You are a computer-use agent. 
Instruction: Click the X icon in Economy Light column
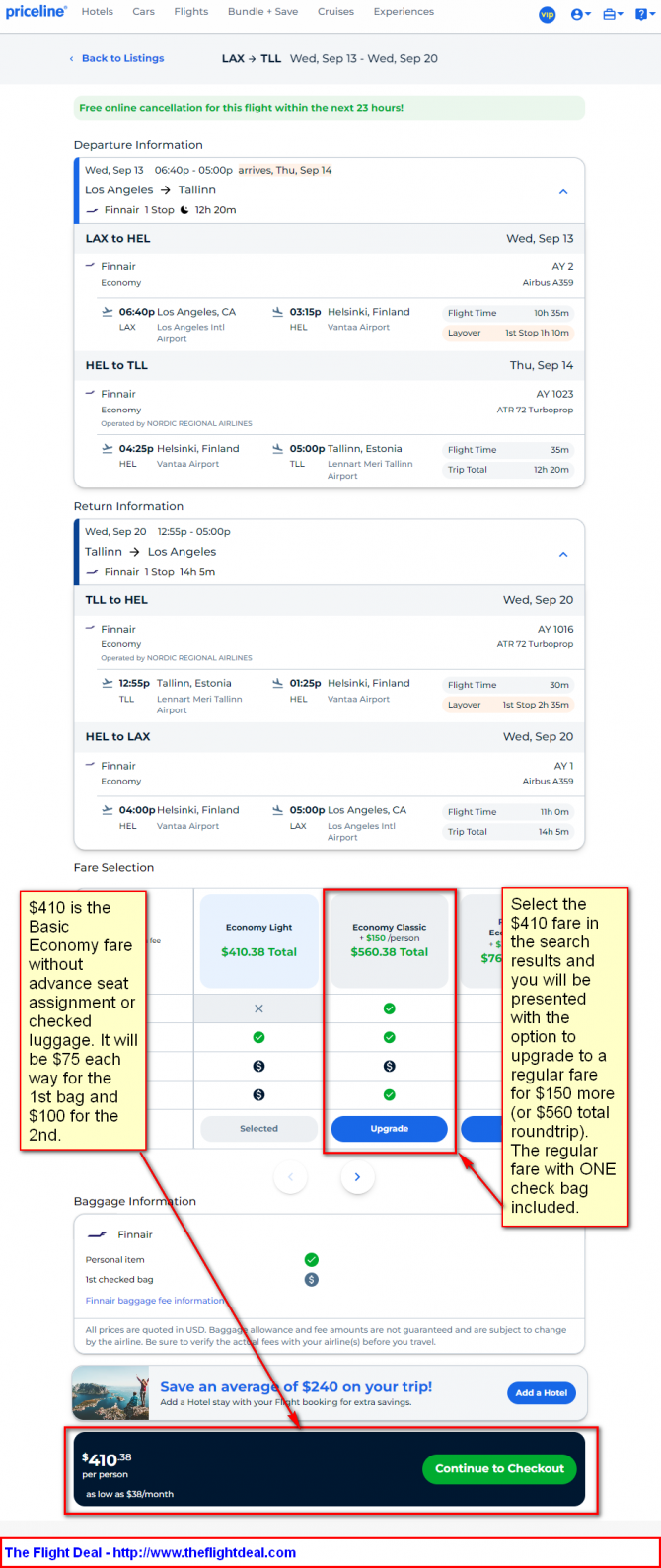(x=258, y=1008)
